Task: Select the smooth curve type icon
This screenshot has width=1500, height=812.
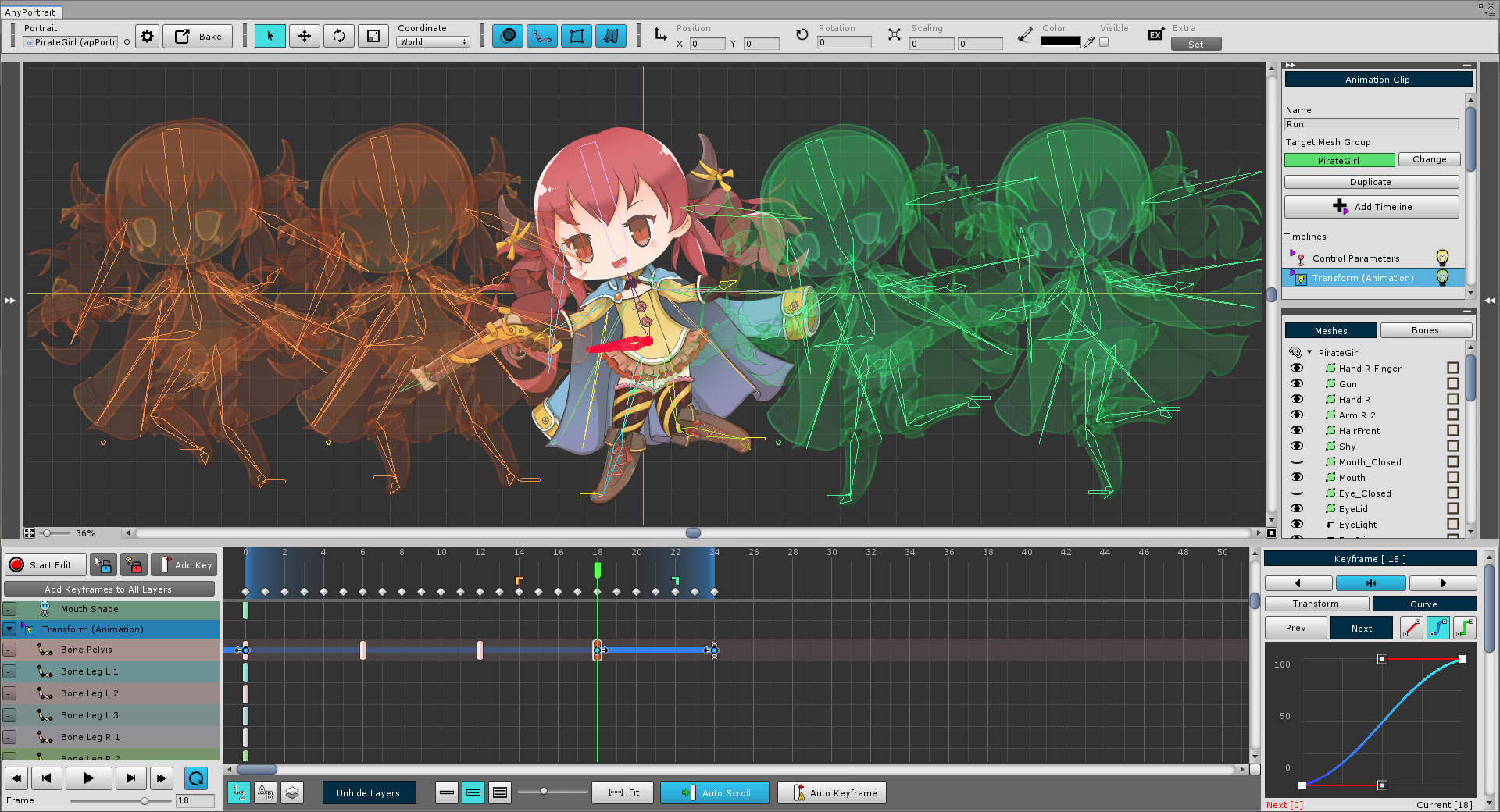Action: click(1438, 628)
